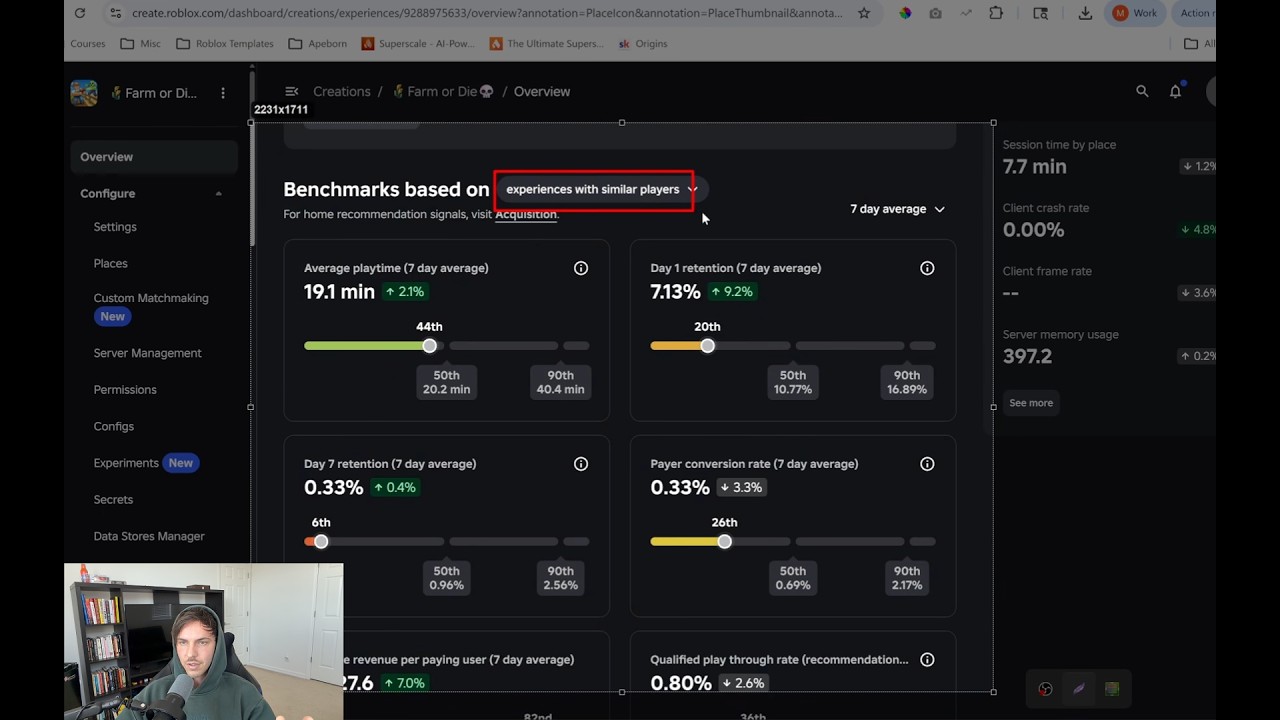This screenshot has height=720, width=1280.
Task: Open the colorful pinwheel extension icon
Action: click(x=905, y=13)
